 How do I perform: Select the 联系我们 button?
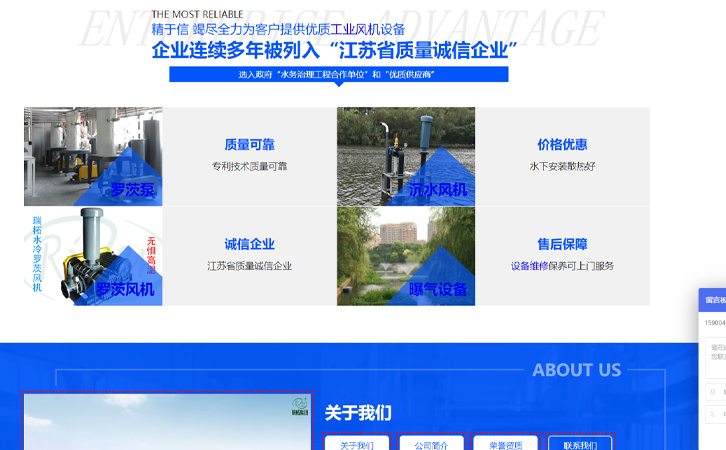click(580, 444)
